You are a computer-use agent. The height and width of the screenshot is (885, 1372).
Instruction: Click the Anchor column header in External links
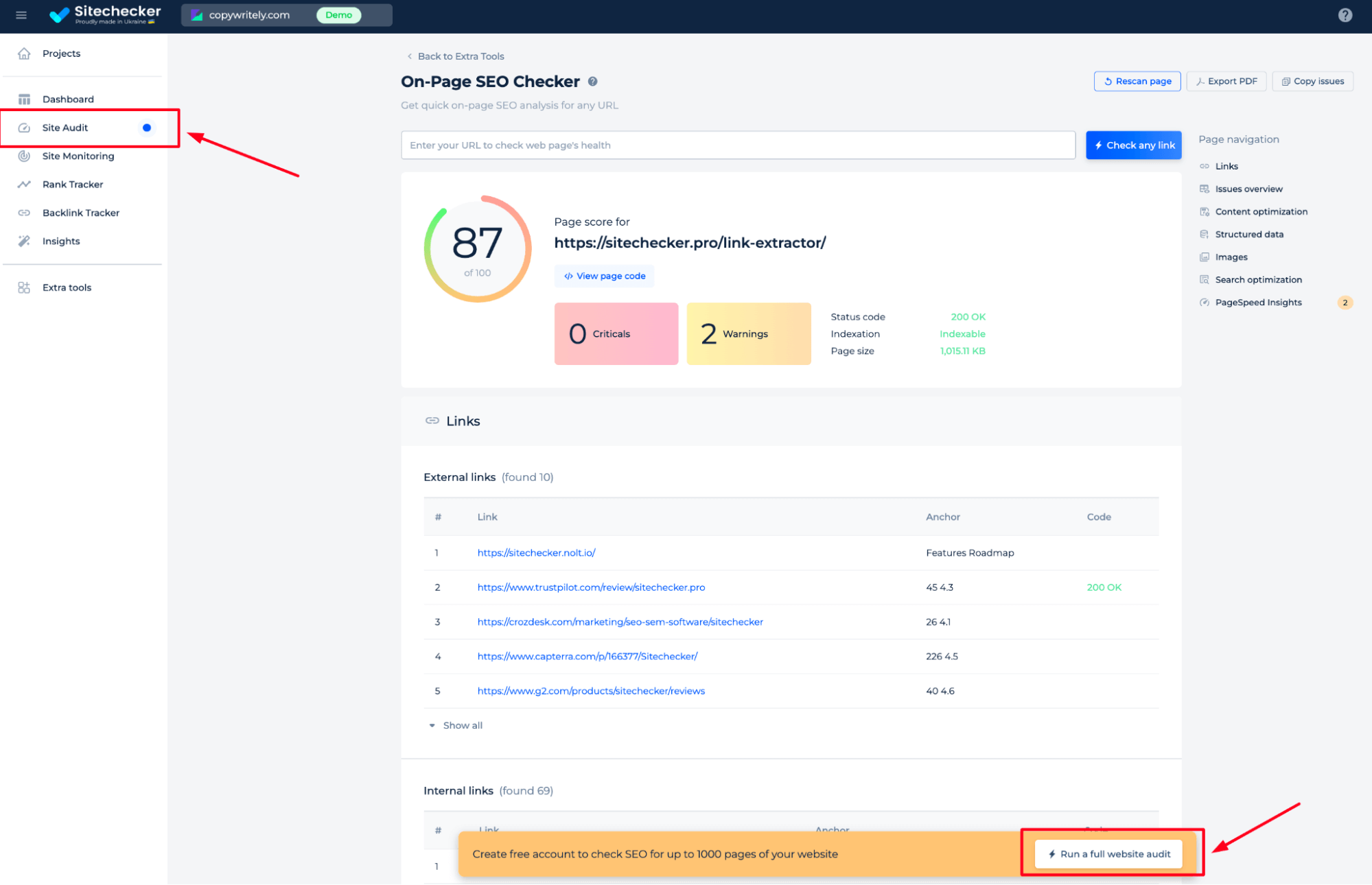(x=942, y=517)
